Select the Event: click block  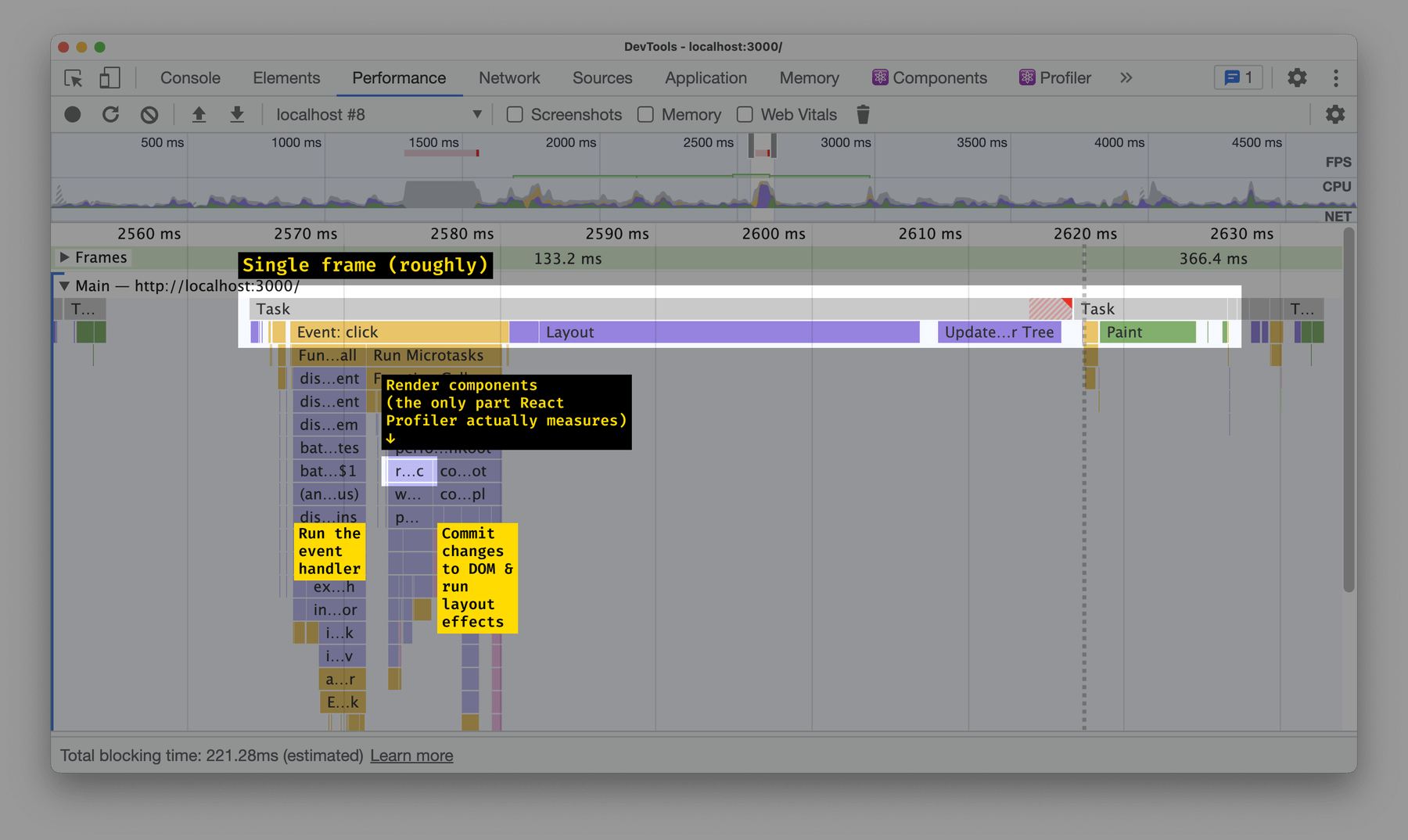point(399,332)
